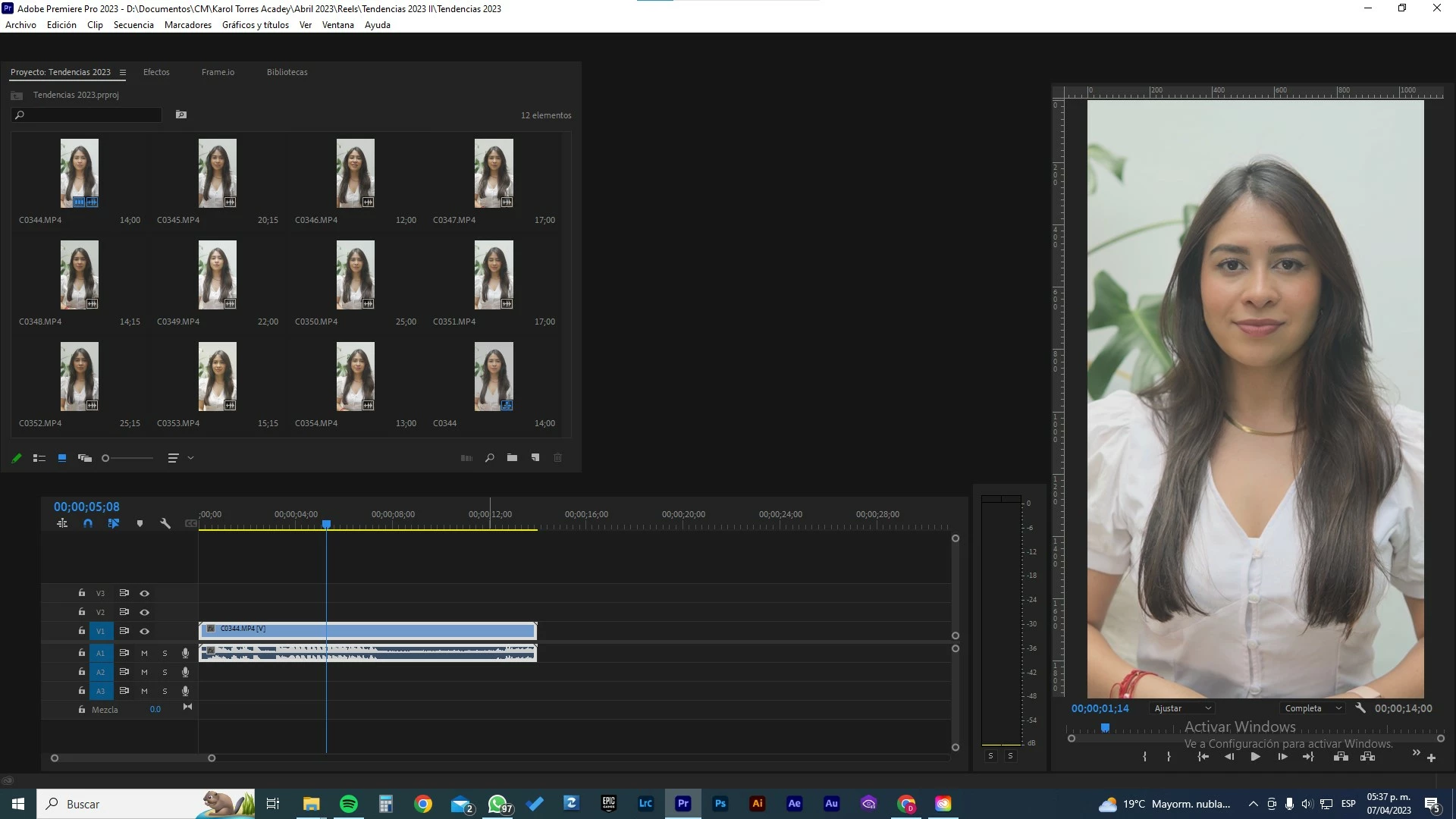Image resolution: width=1456 pixels, height=819 pixels.
Task: Click the Insert button in source monitor
Action: click(x=1341, y=757)
